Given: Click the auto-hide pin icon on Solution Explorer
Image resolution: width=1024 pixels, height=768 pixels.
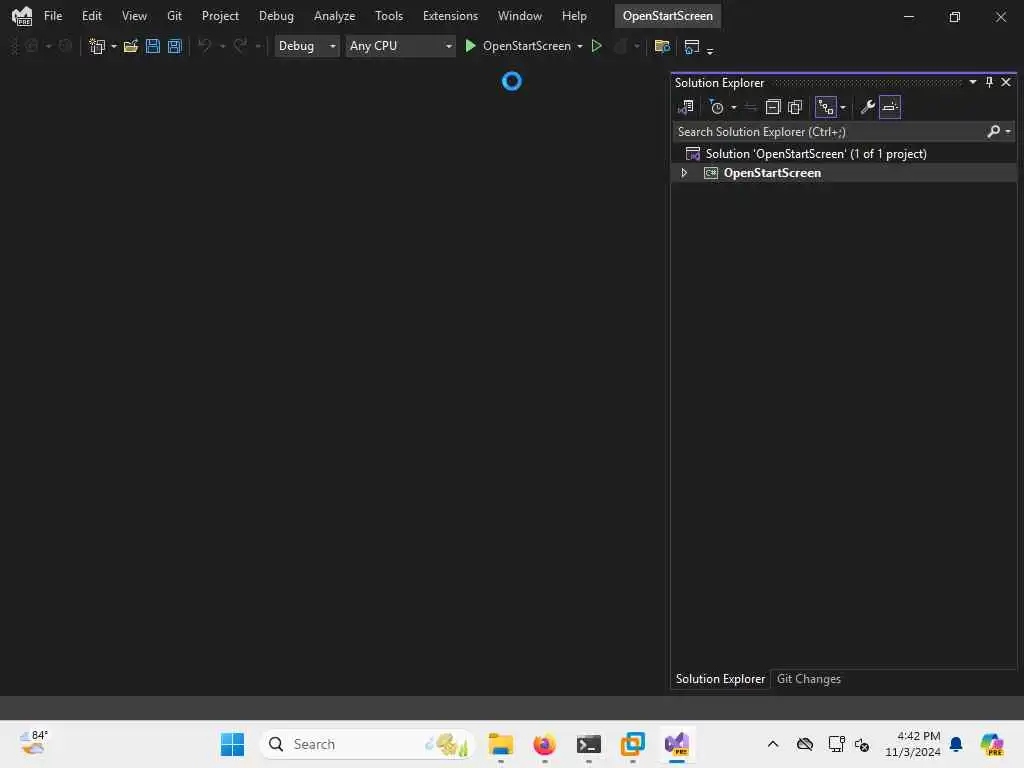Looking at the screenshot, I should [x=989, y=82].
